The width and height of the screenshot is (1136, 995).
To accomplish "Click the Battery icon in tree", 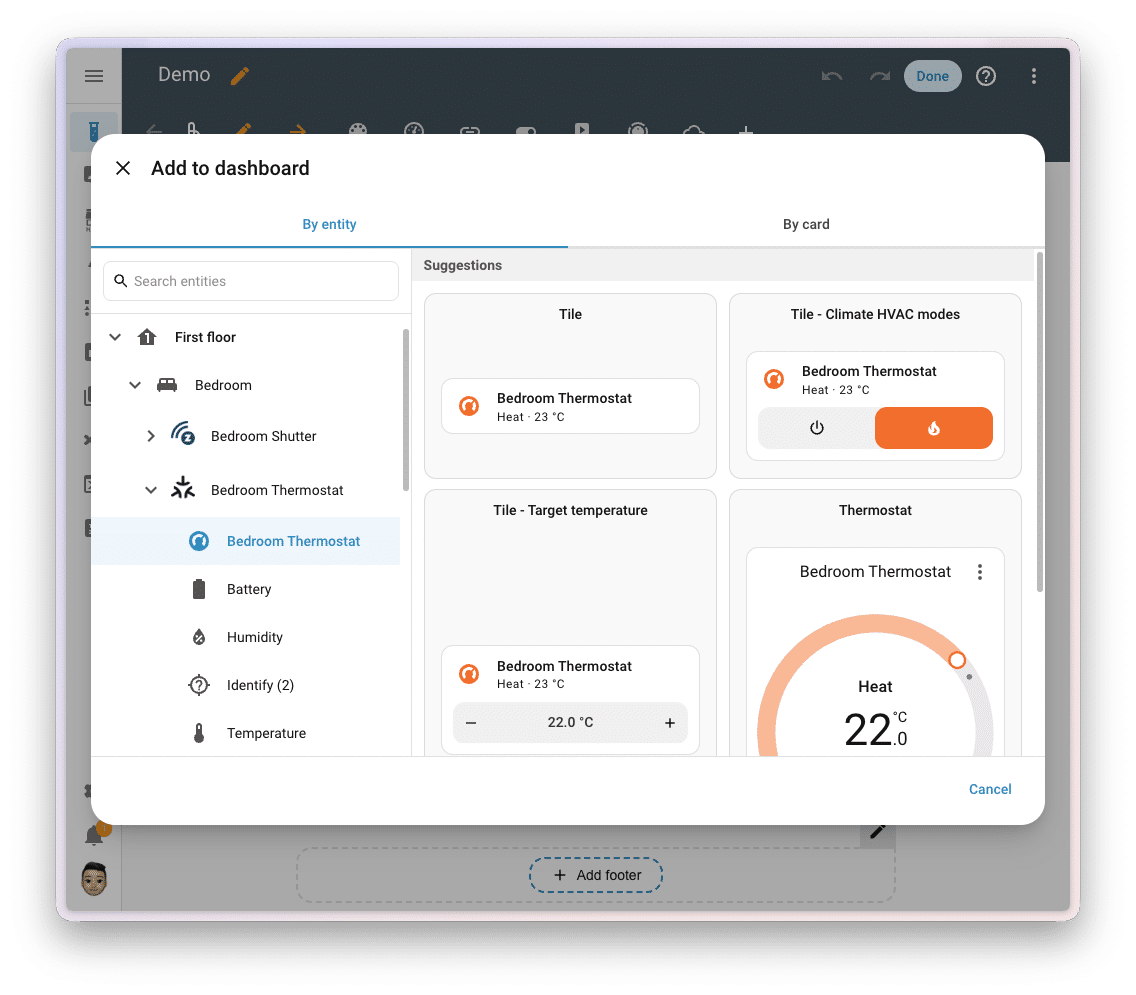I will (x=199, y=589).
